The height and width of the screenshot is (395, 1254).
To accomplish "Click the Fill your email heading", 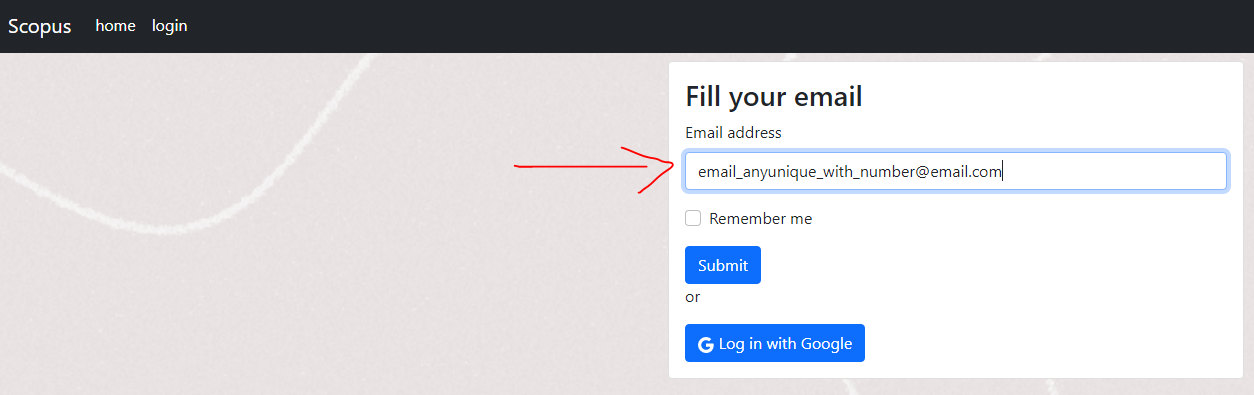I will pos(774,97).
